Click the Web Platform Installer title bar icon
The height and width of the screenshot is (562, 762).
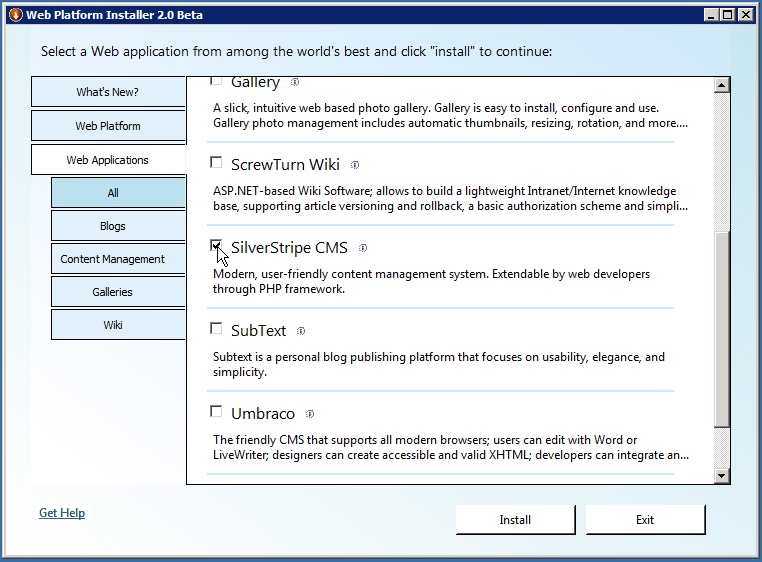click(16, 15)
